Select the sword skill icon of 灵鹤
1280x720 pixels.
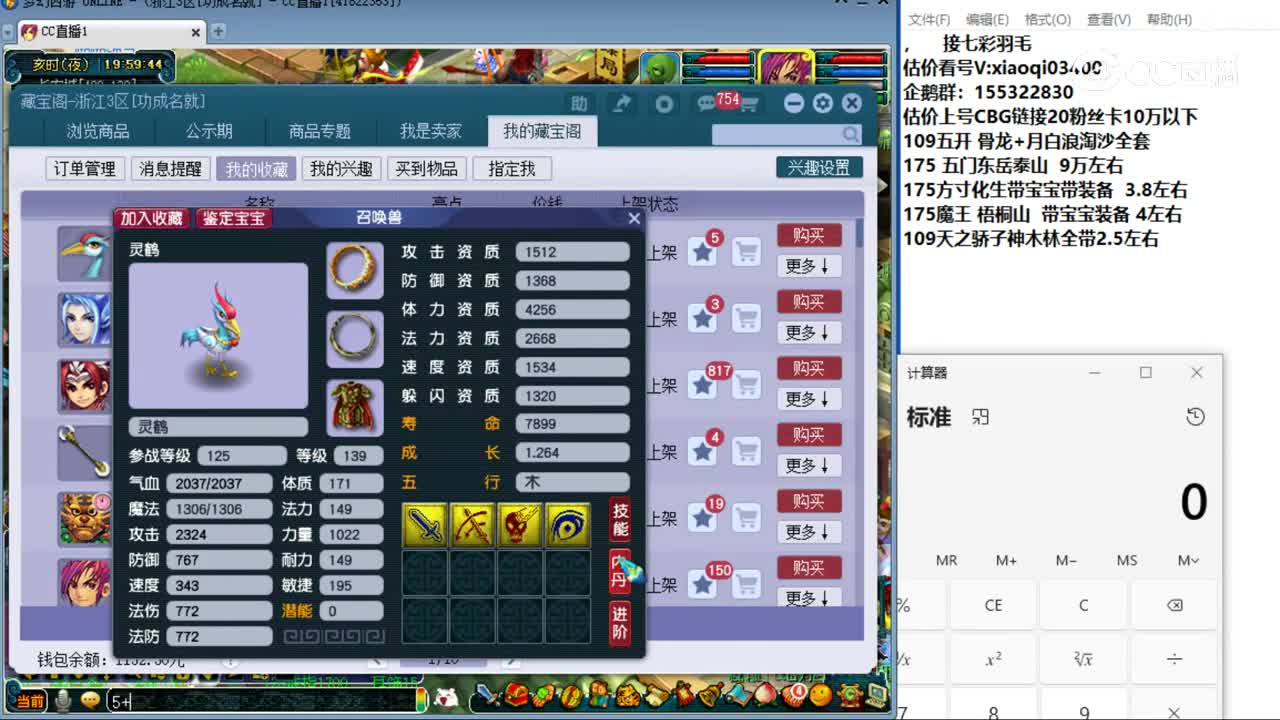[x=424, y=524]
